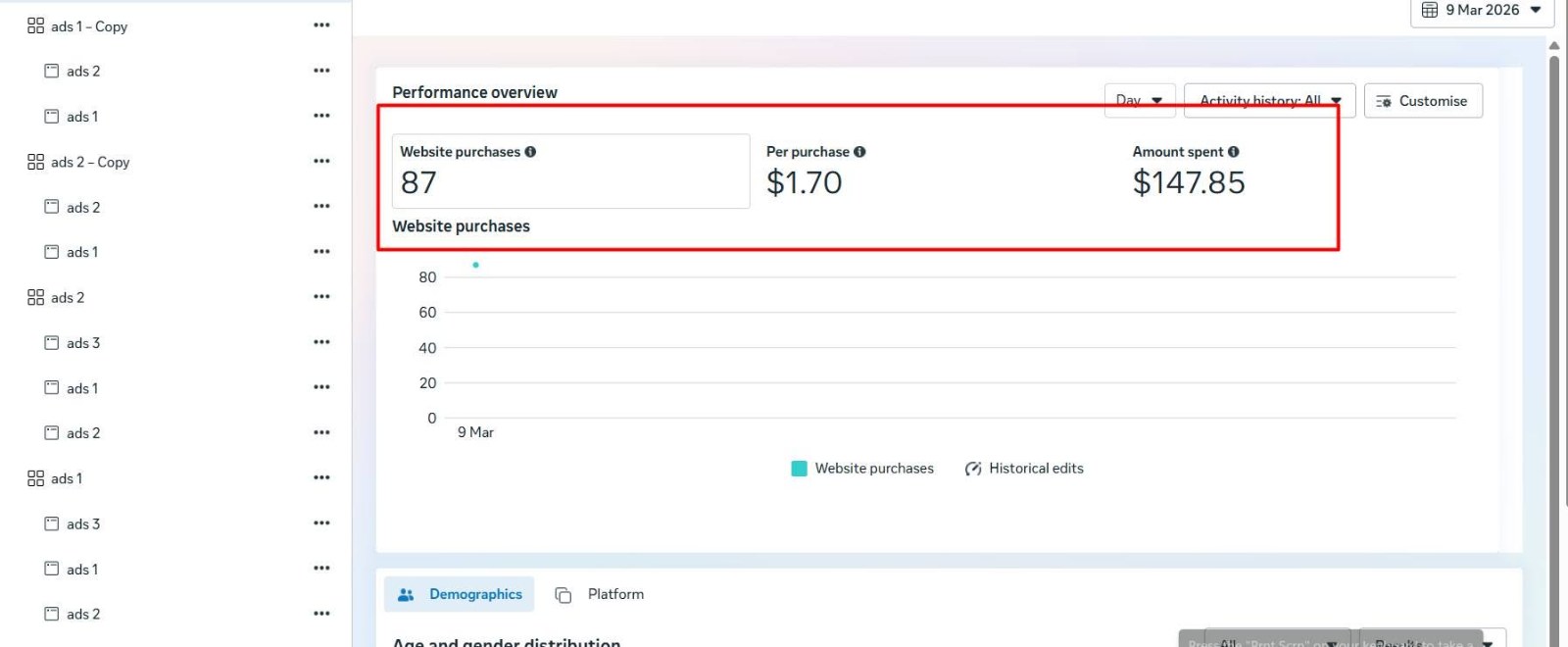This screenshot has height=647, width=1568.
Task: Open more options for ads 1 – Copy campaign
Action: tap(321, 25)
